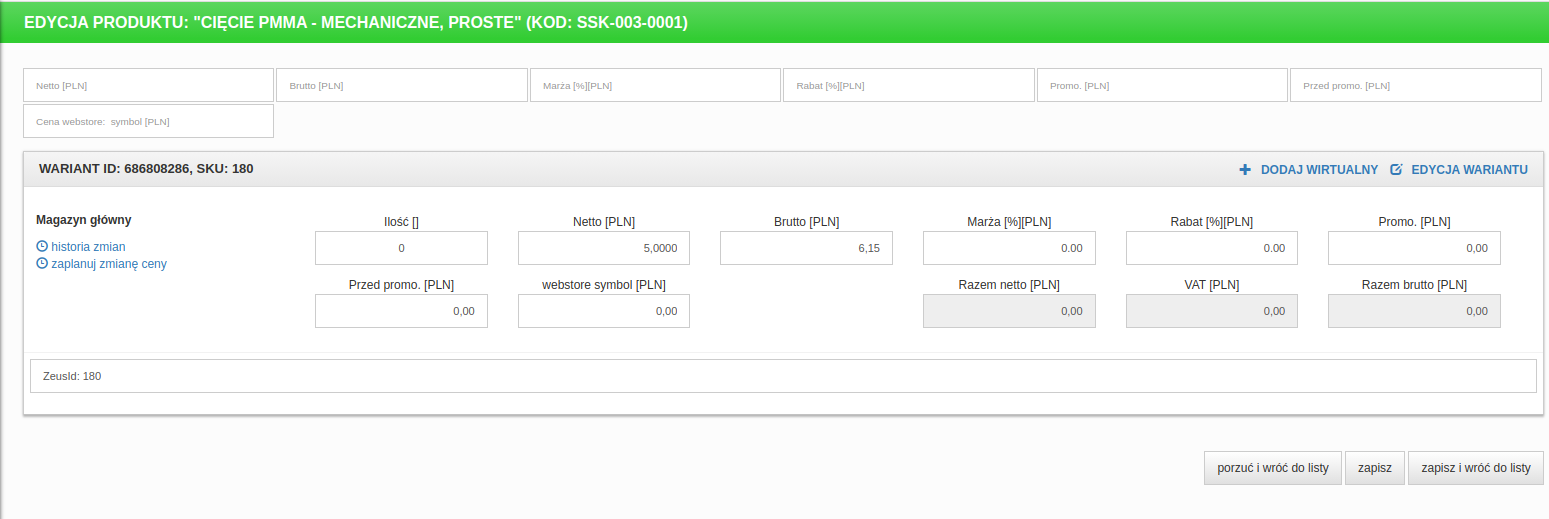Click the variant Rabat input field
This screenshot has height=519, width=1549.
coord(1211,248)
